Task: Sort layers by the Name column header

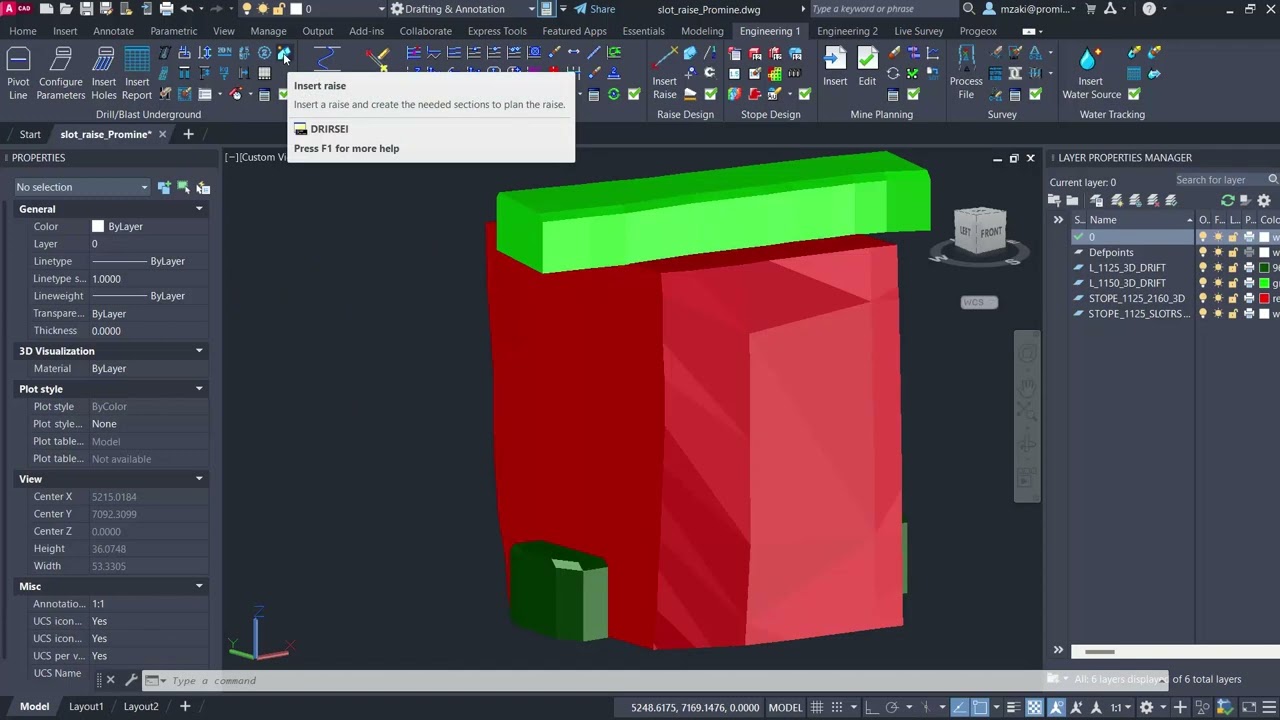Action: pos(1138,220)
